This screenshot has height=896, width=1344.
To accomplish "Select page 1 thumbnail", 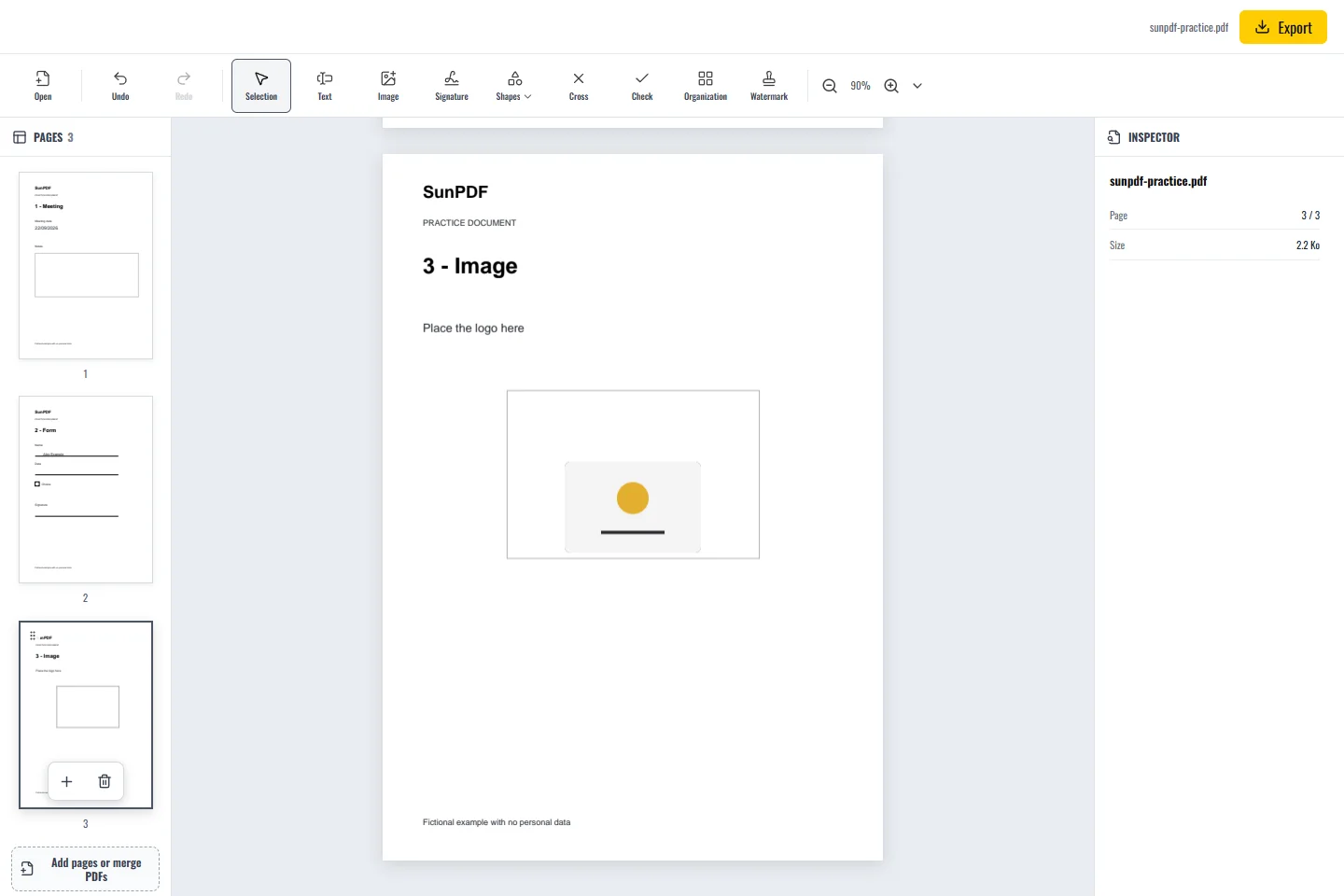I will (86, 265).
